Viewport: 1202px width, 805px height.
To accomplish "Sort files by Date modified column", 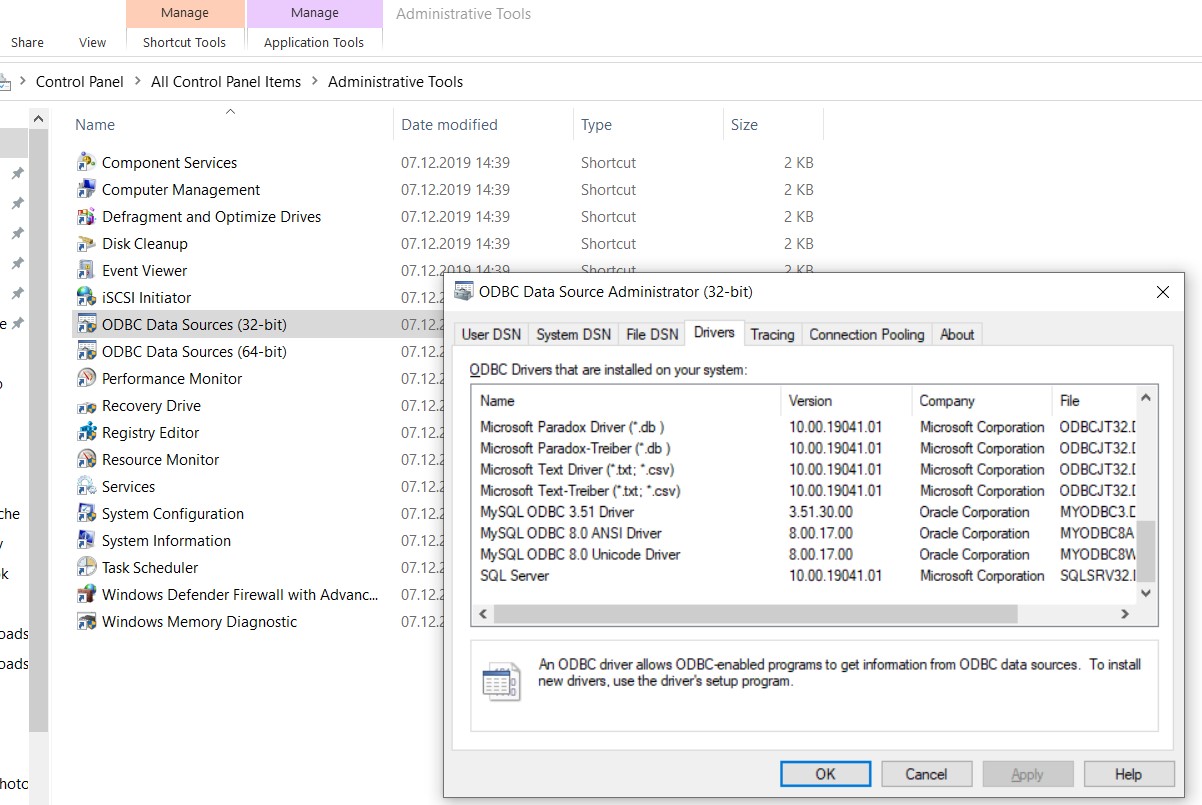I will point(449,125).
